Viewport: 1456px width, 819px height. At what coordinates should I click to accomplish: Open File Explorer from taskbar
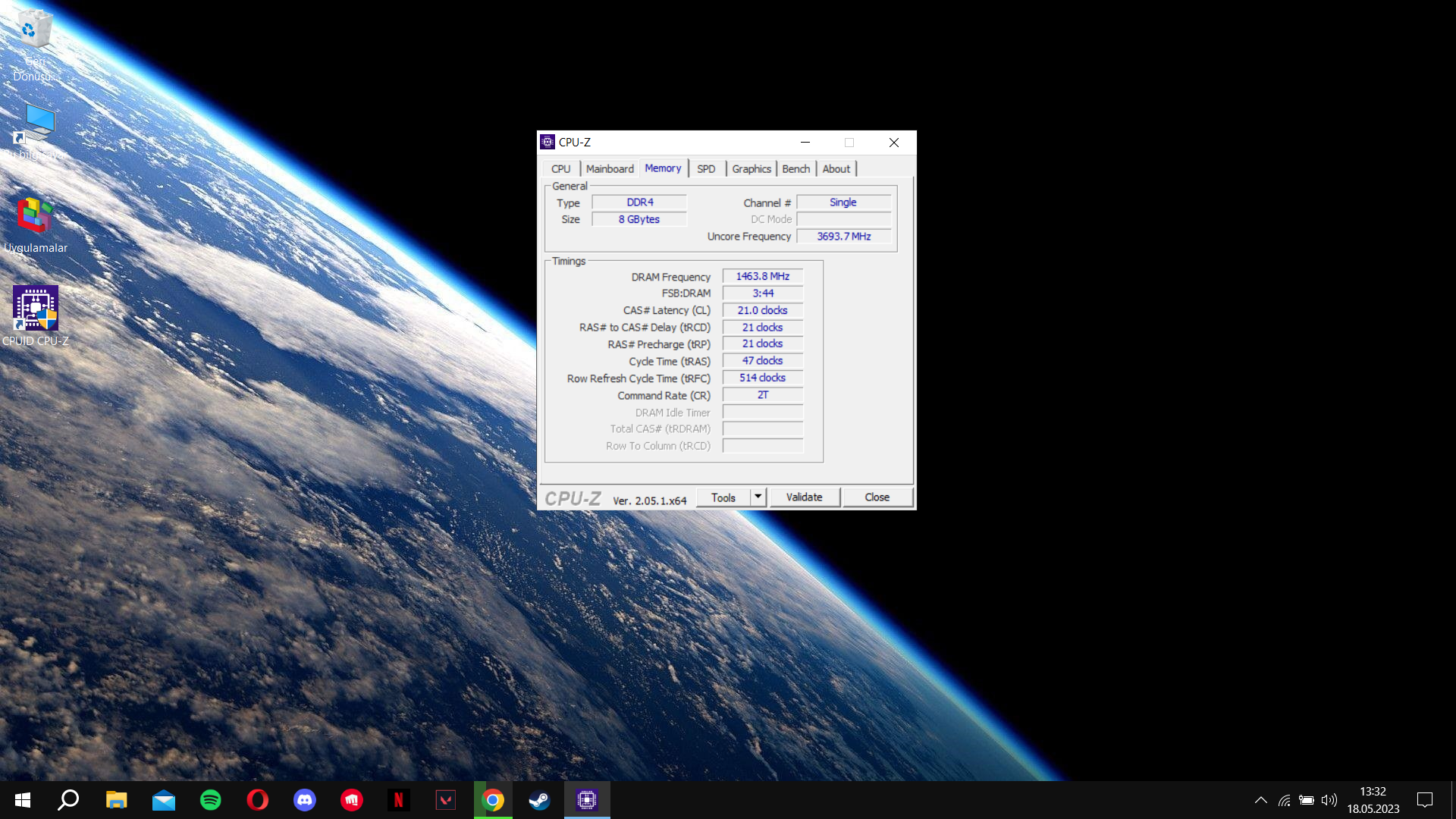tap(116, 800)
